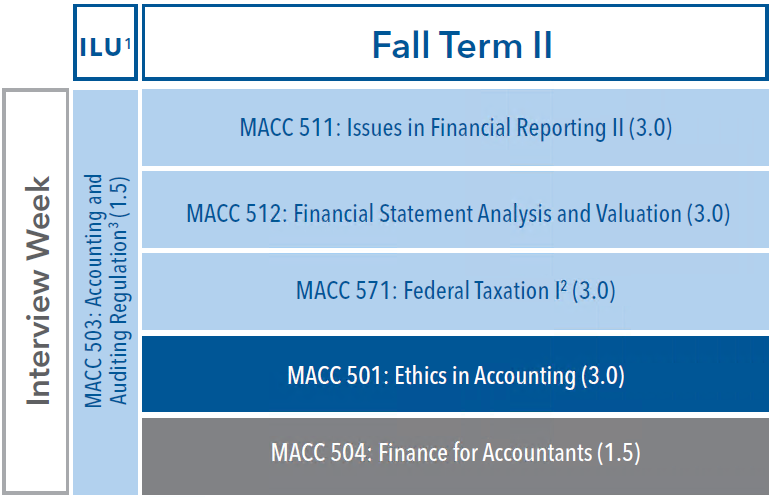The width and height of the screenshot is (773, 499).
Task: Click the (3.0) credits on MACC 511
Action: click(x=650, y=128)
